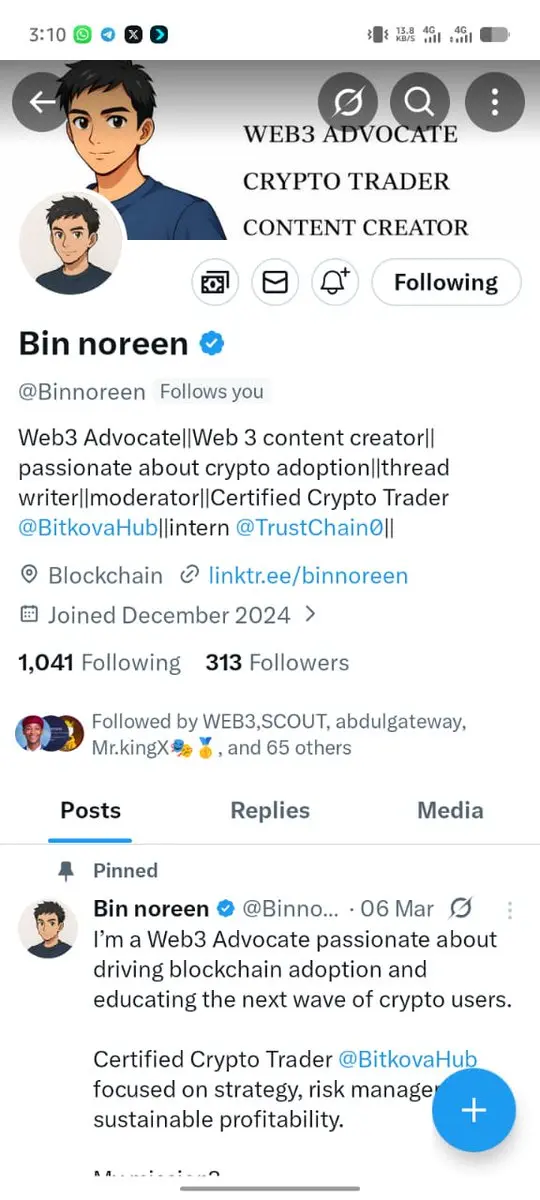The width and height of the screenshot is (540, 1200).
Task: Tap the tip money icon
Action: (215, 283)
